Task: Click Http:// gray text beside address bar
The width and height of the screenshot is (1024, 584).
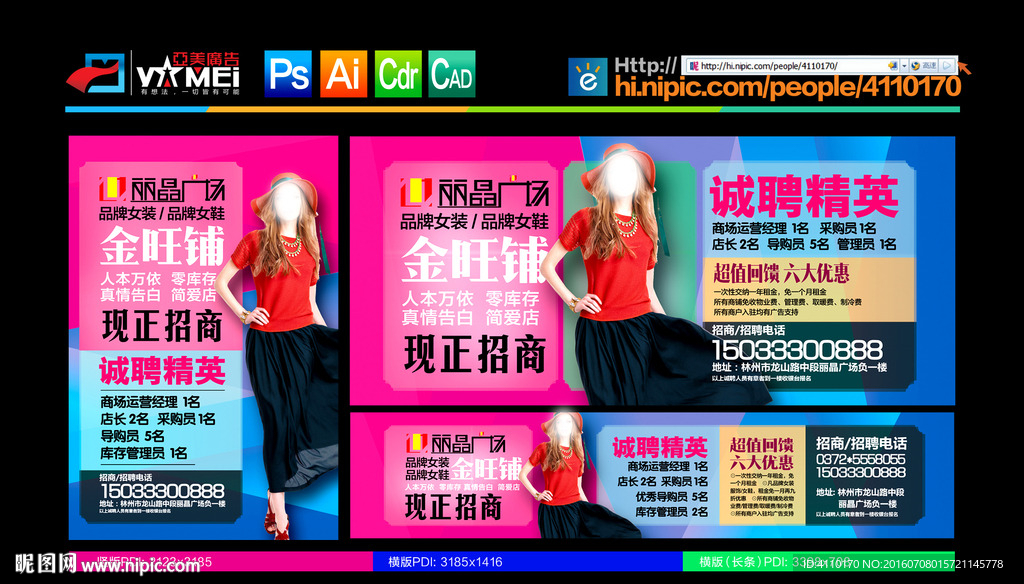Action: (646, 65)
